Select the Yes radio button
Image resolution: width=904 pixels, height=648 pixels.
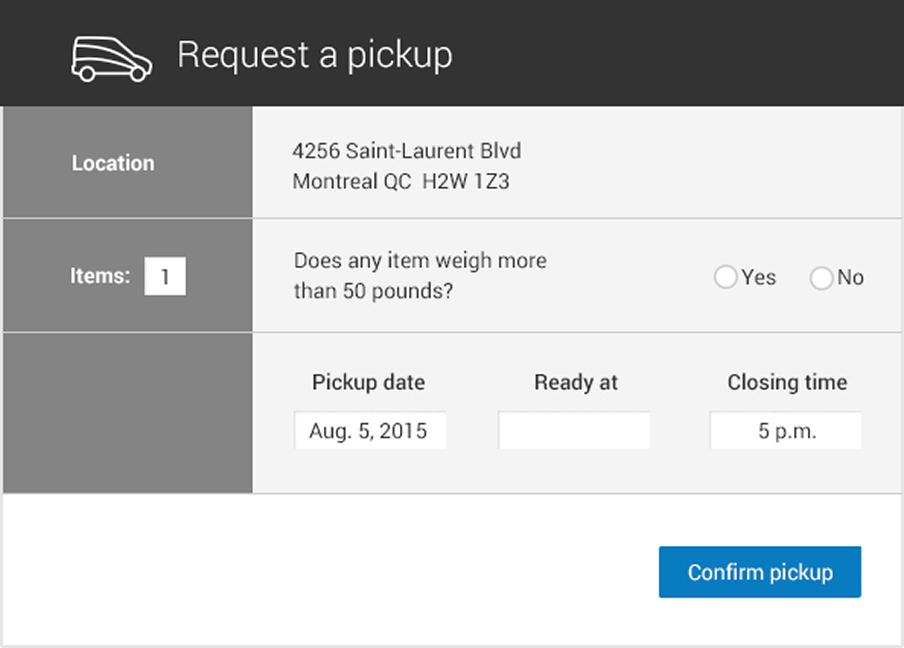pos(726,277)
